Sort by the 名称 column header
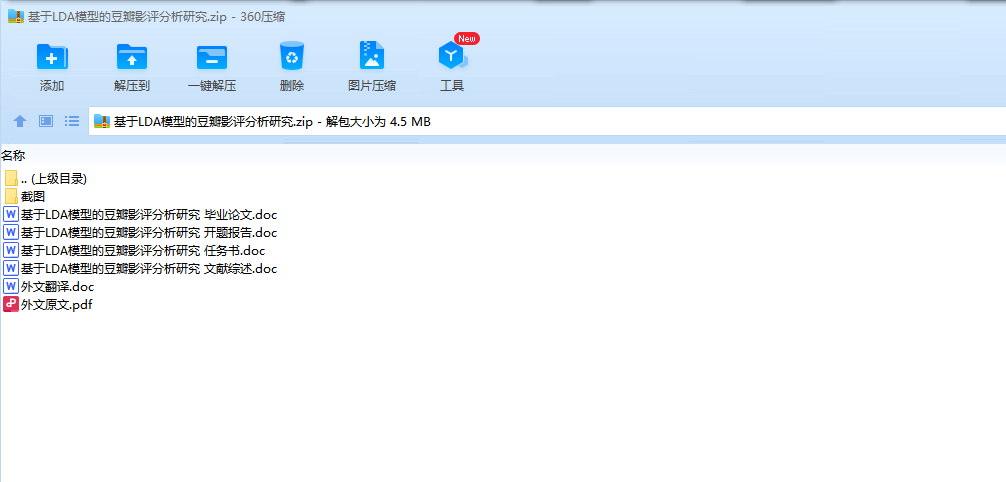This screenshot has height=482, width=1006. point(13,155)
